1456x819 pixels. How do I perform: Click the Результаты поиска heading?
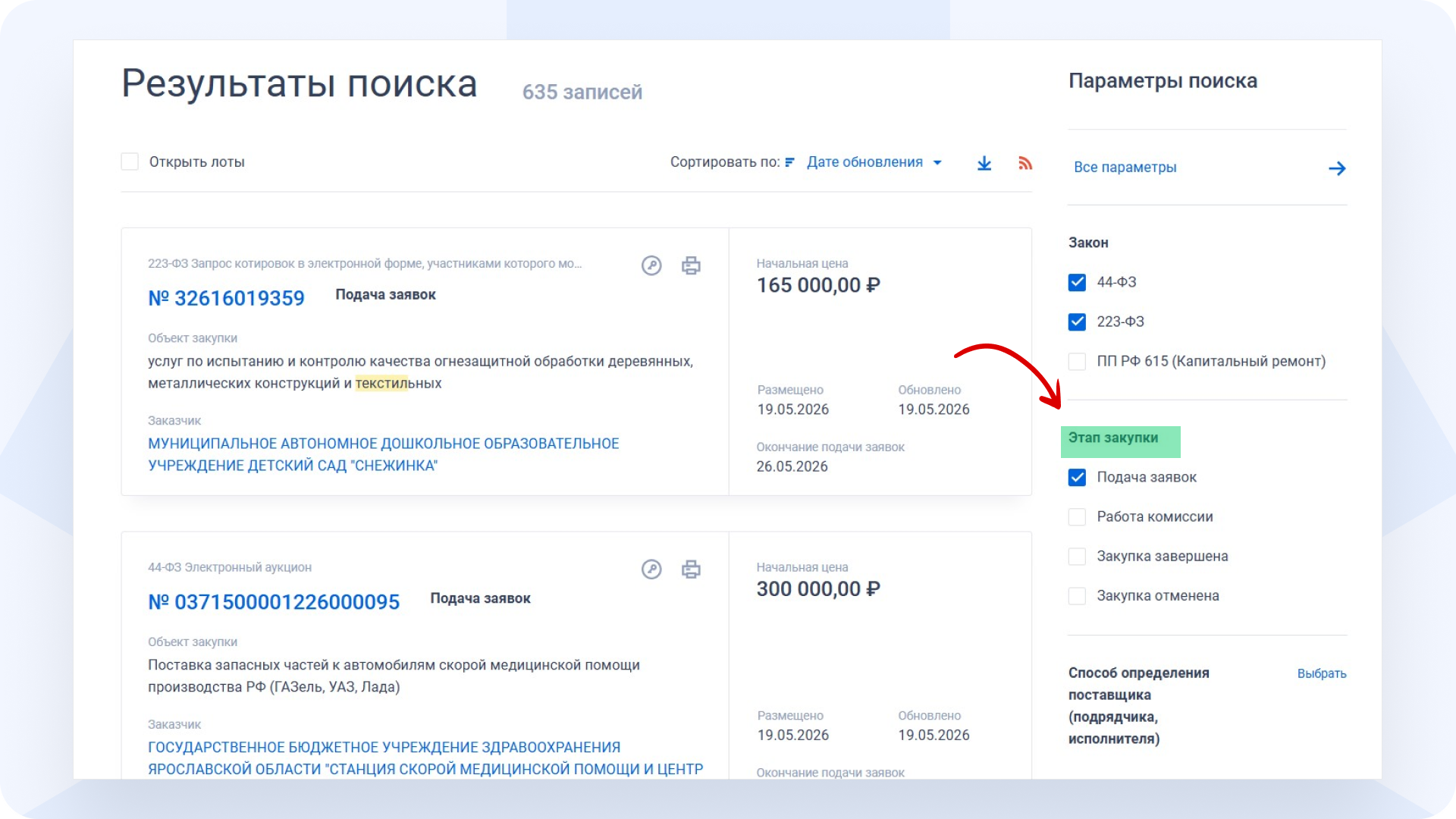tap(300, 83)
